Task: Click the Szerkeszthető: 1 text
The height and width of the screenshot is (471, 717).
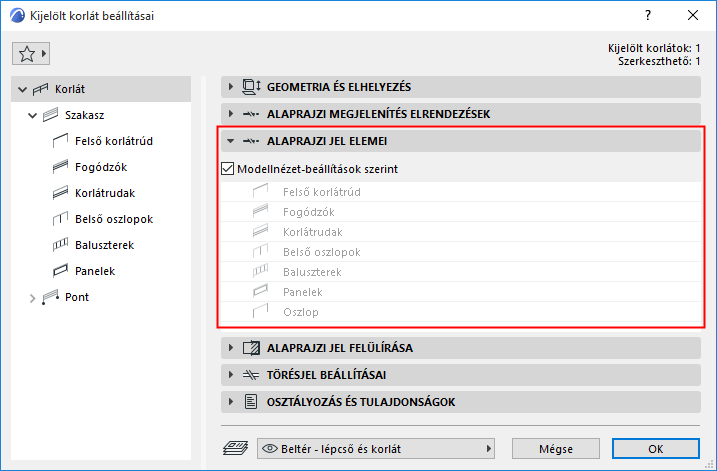Action: coord(659,61)
